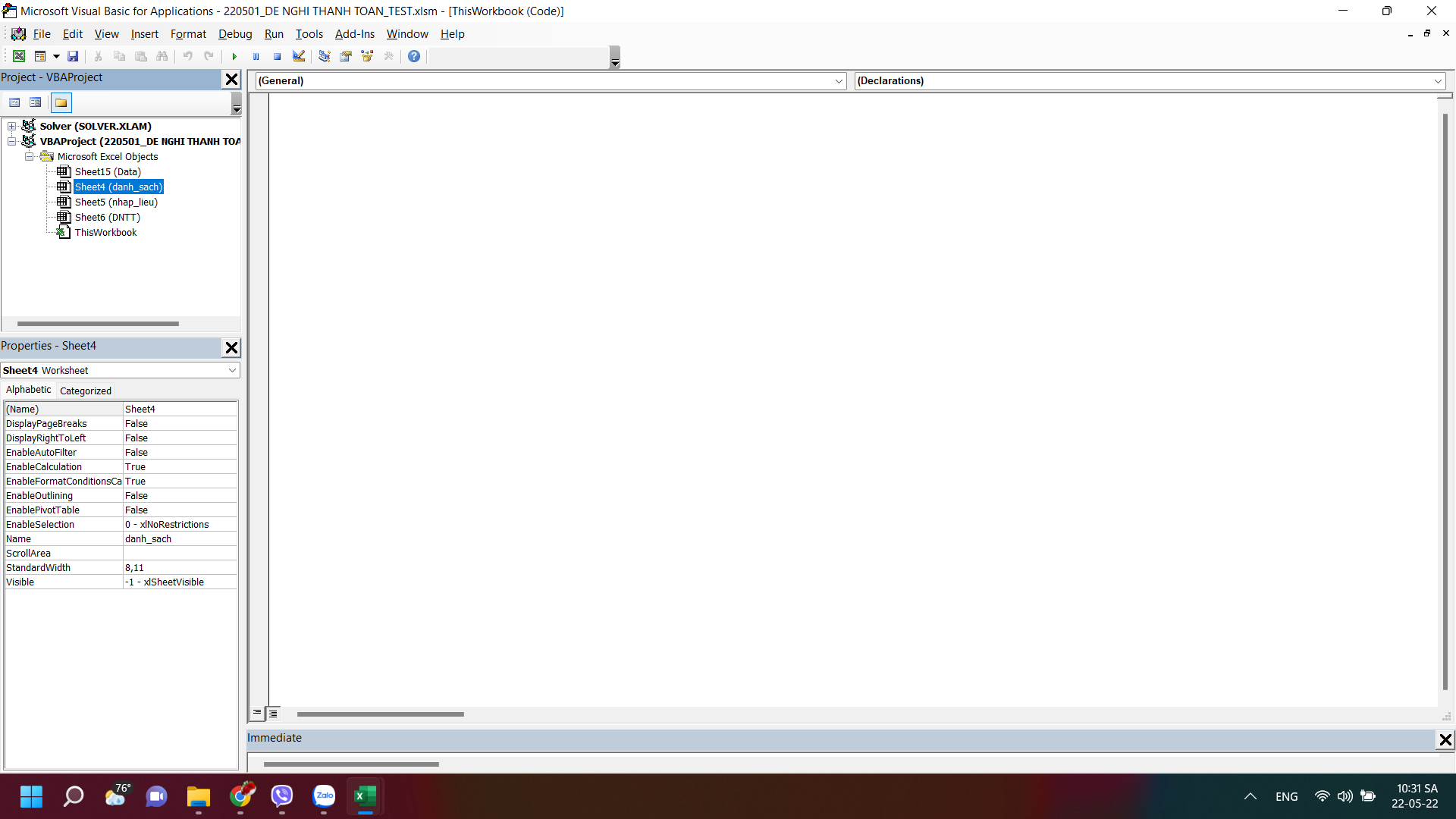Click the EnableCalculation True value
This screenshot has height=819, width=1456.
point(180,467)
